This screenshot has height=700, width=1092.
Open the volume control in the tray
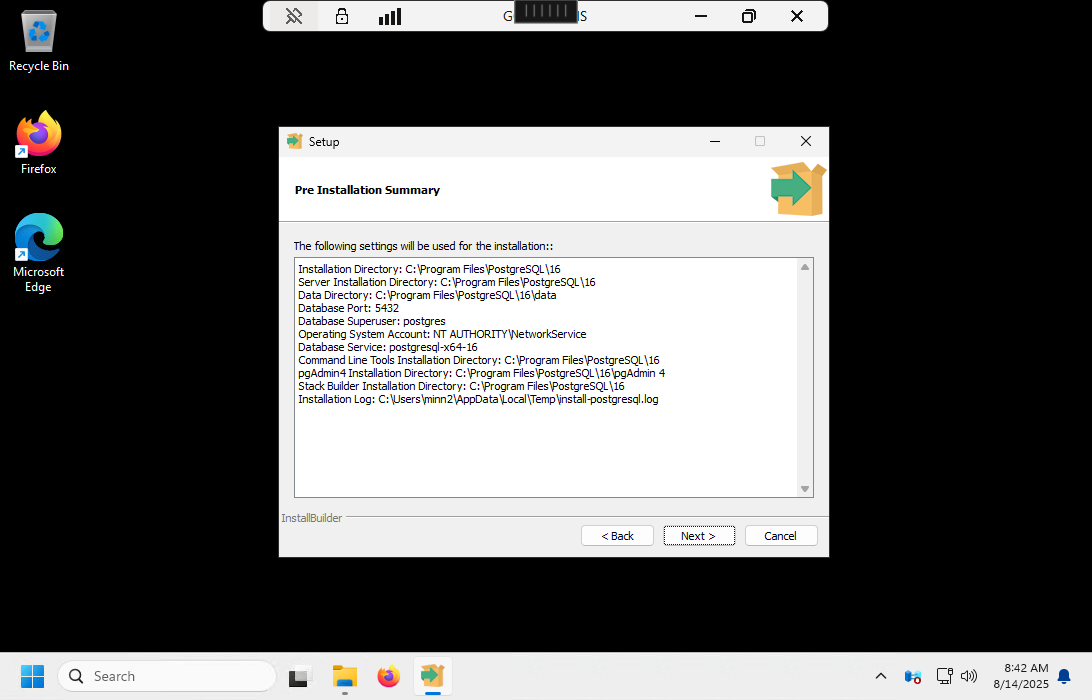(968, 677)
